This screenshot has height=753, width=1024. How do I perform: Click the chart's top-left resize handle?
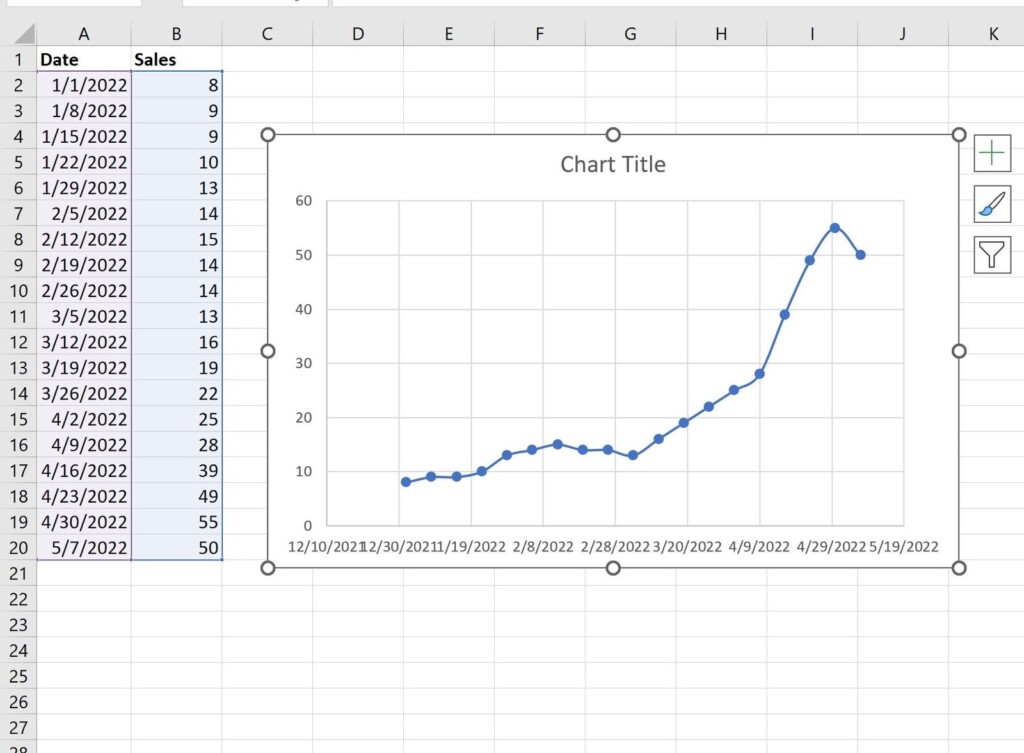[x=268, y=135]
